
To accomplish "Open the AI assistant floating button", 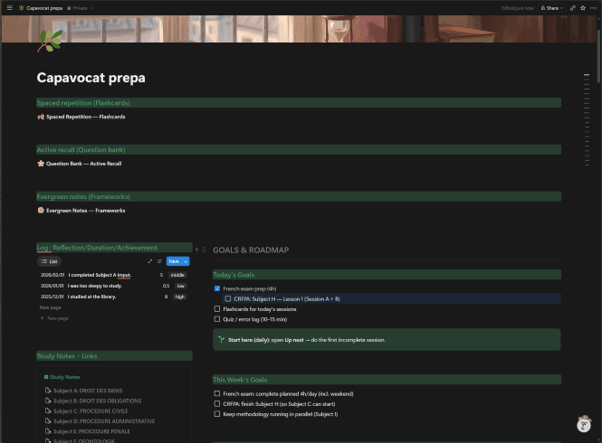I will click(x=584, y=425).
